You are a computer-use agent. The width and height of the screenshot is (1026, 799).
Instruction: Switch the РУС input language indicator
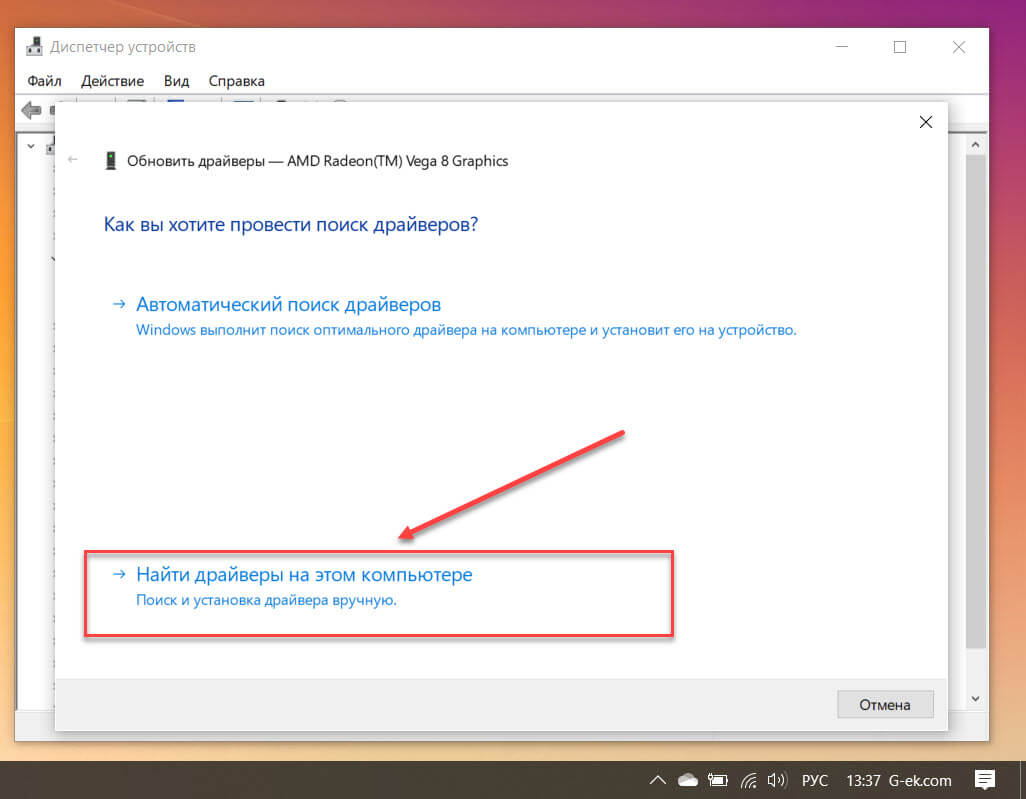[813, 780]
